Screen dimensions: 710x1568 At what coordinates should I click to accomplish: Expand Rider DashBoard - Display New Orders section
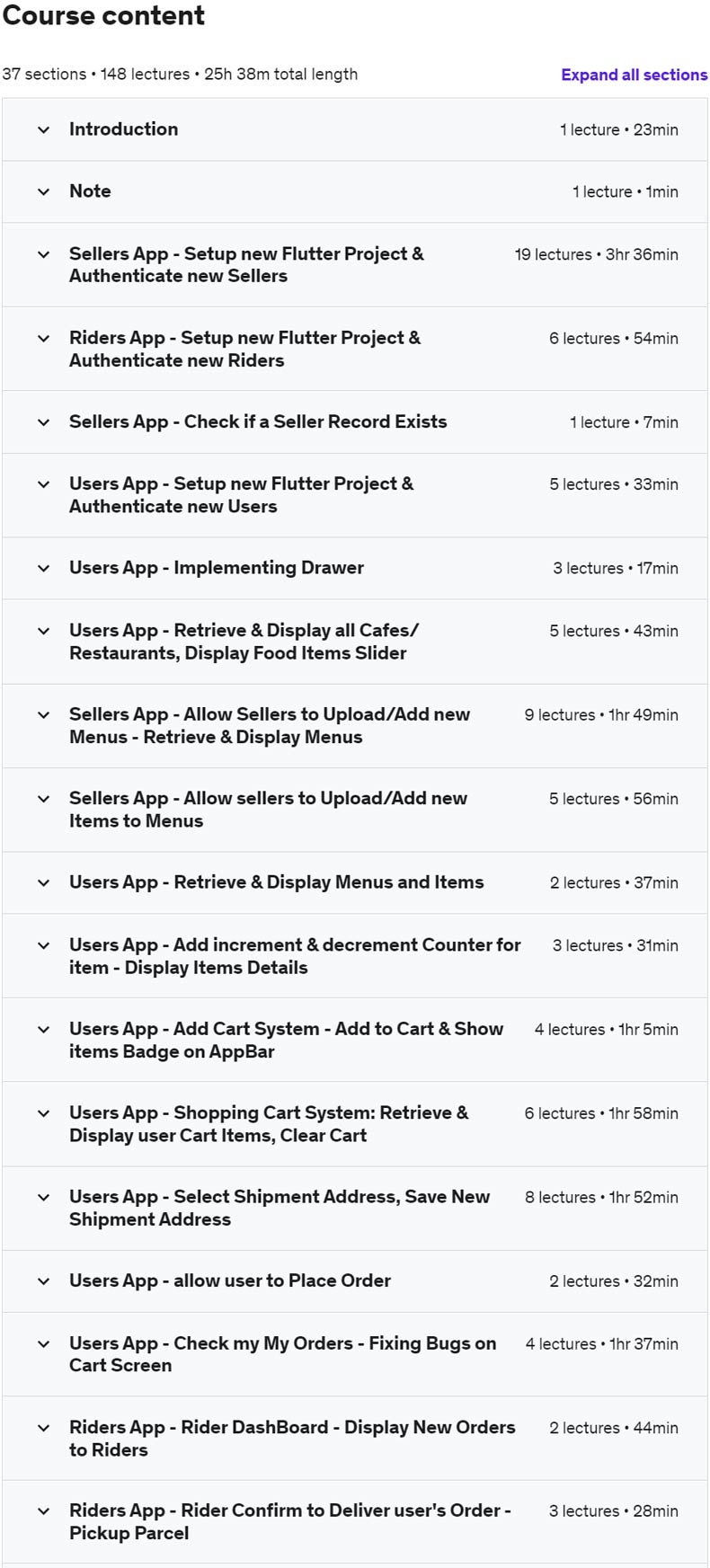coord(292,1438)
